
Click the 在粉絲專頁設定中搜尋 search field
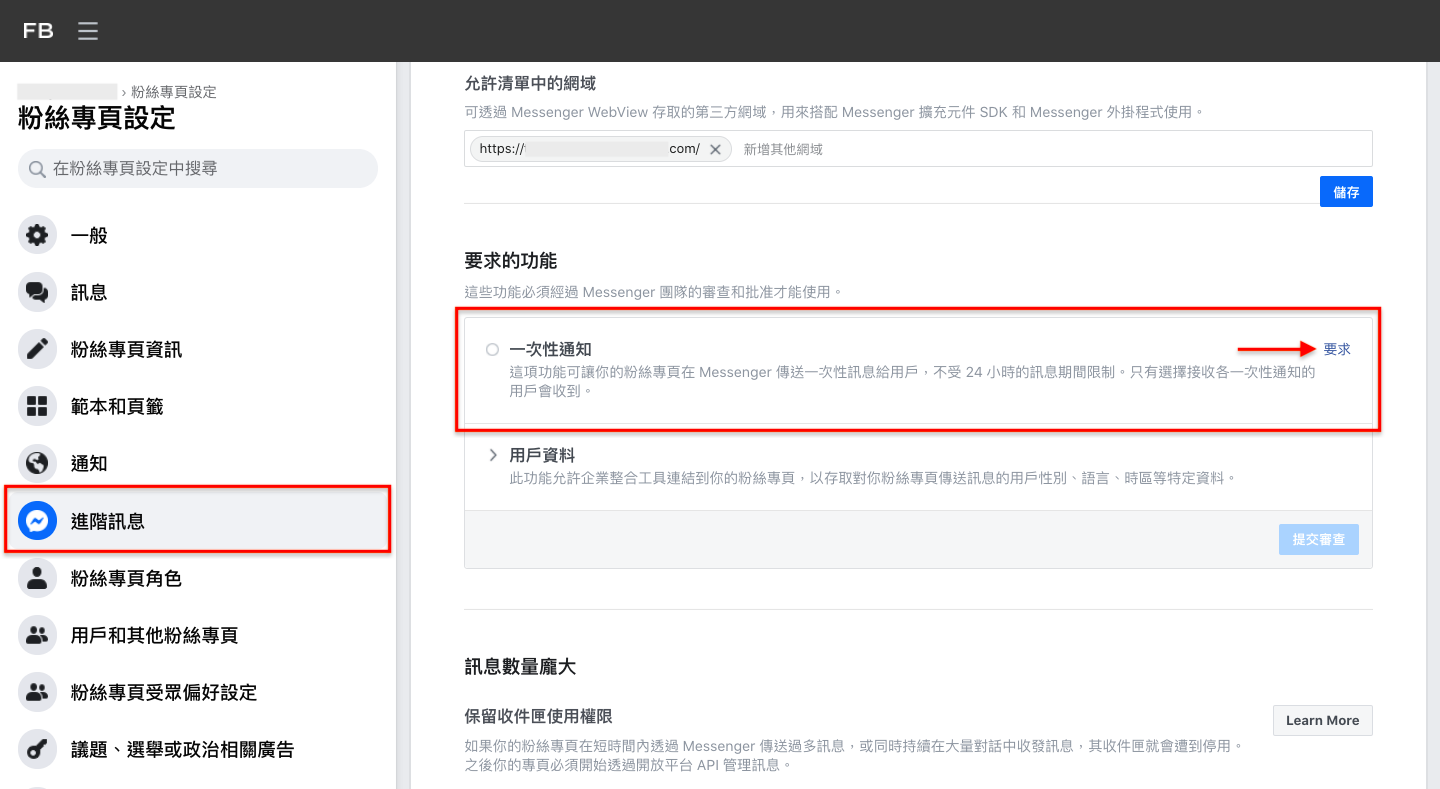[x=198, y=169]
